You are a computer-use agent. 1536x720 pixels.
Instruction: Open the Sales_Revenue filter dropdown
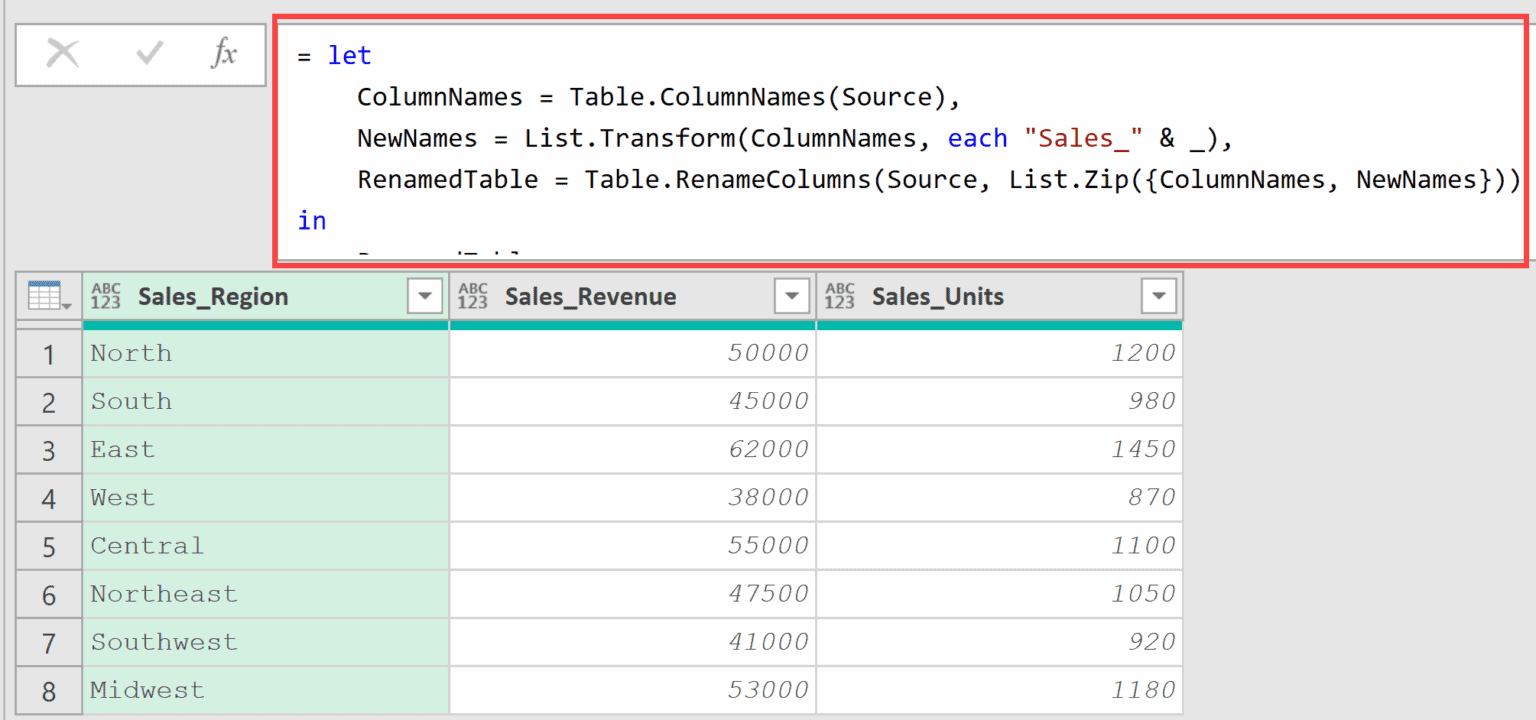click(792, 296)
